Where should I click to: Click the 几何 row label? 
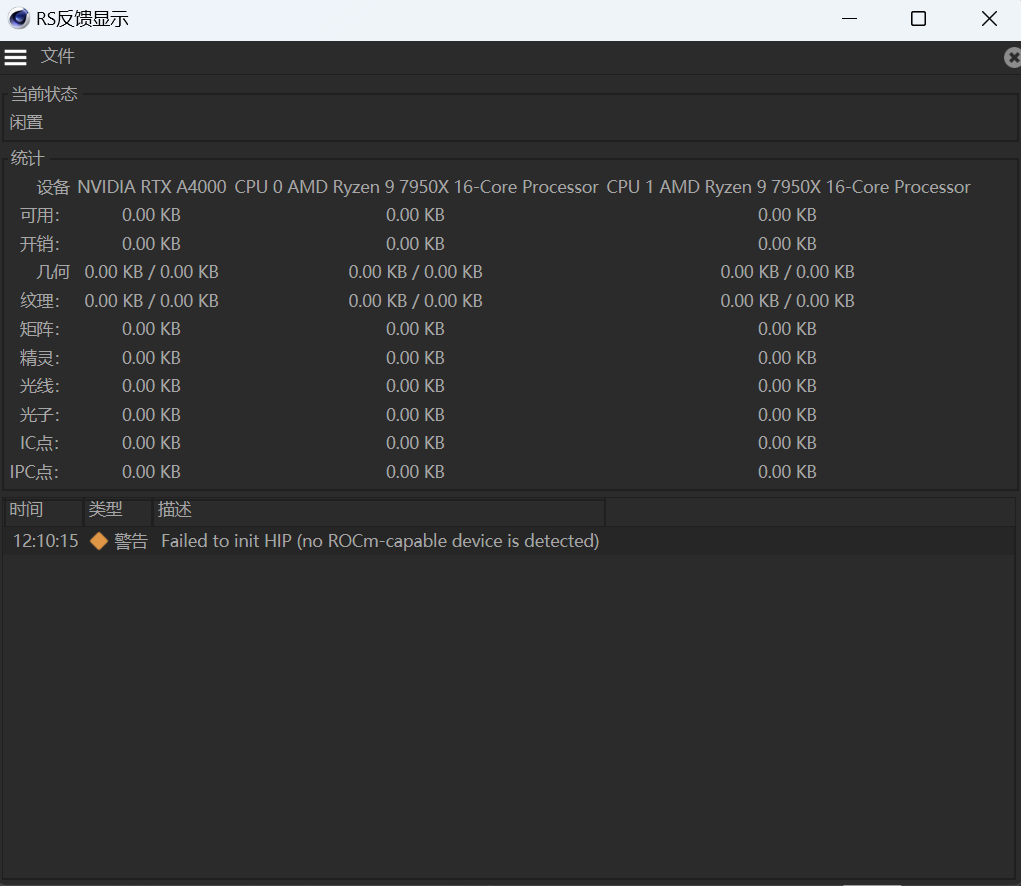coord(54,272)
